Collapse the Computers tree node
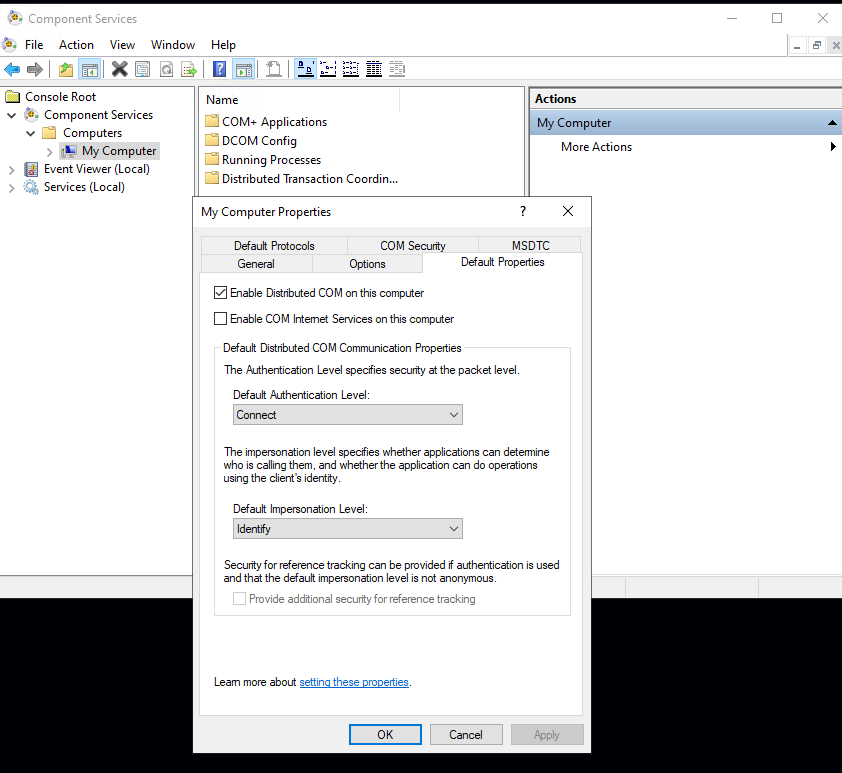The image size is (842, 773). pyautogui.click(x=31, y=133)
